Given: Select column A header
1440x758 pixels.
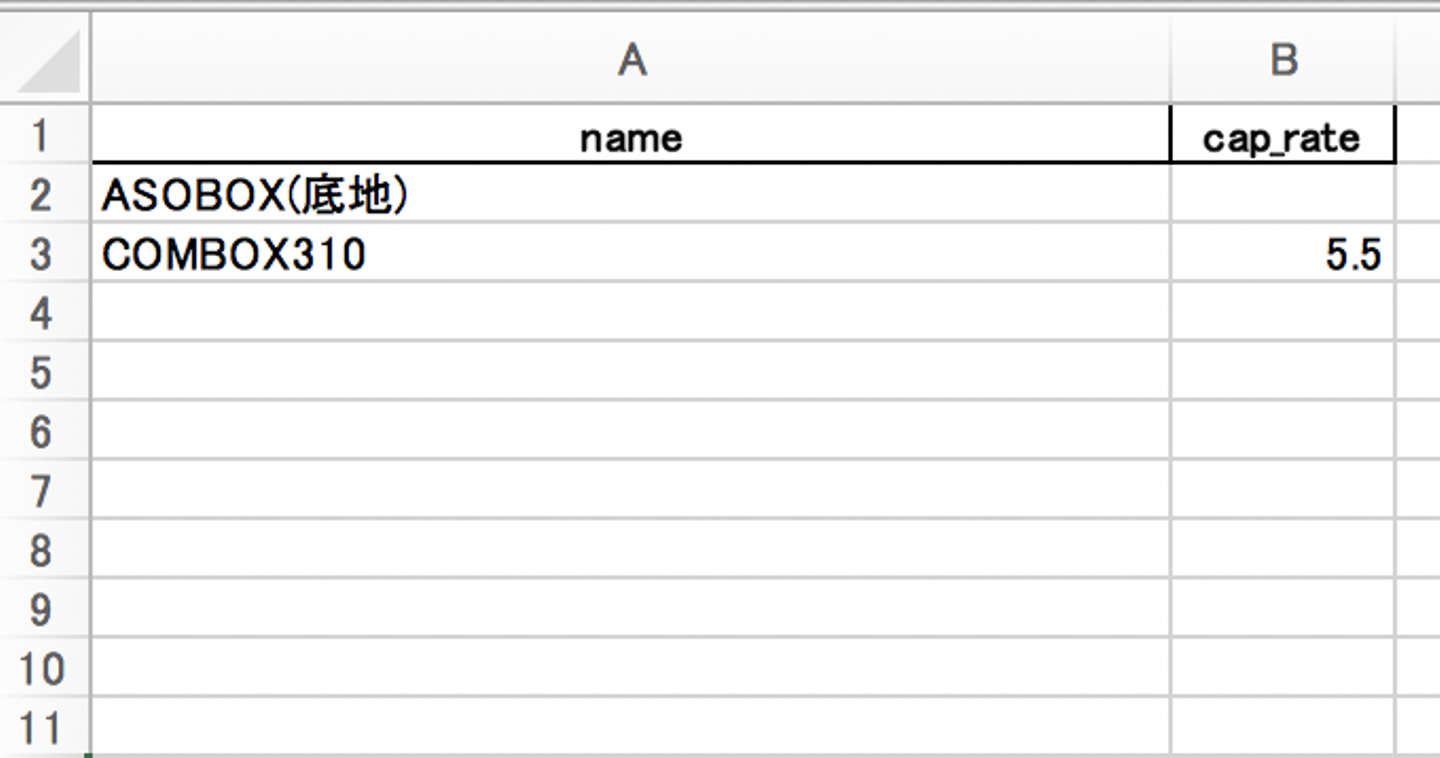Looking at the screenshot, I should 630,62.
